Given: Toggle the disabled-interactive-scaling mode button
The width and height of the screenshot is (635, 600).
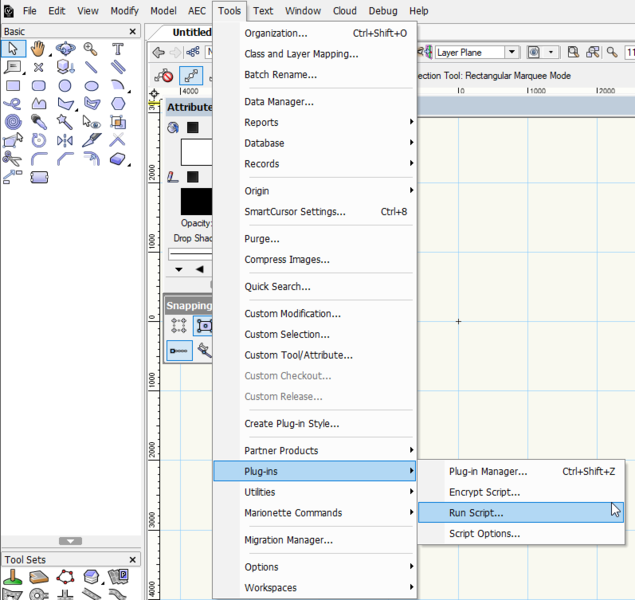Looking at the screenshot, I should click(164, 76).
